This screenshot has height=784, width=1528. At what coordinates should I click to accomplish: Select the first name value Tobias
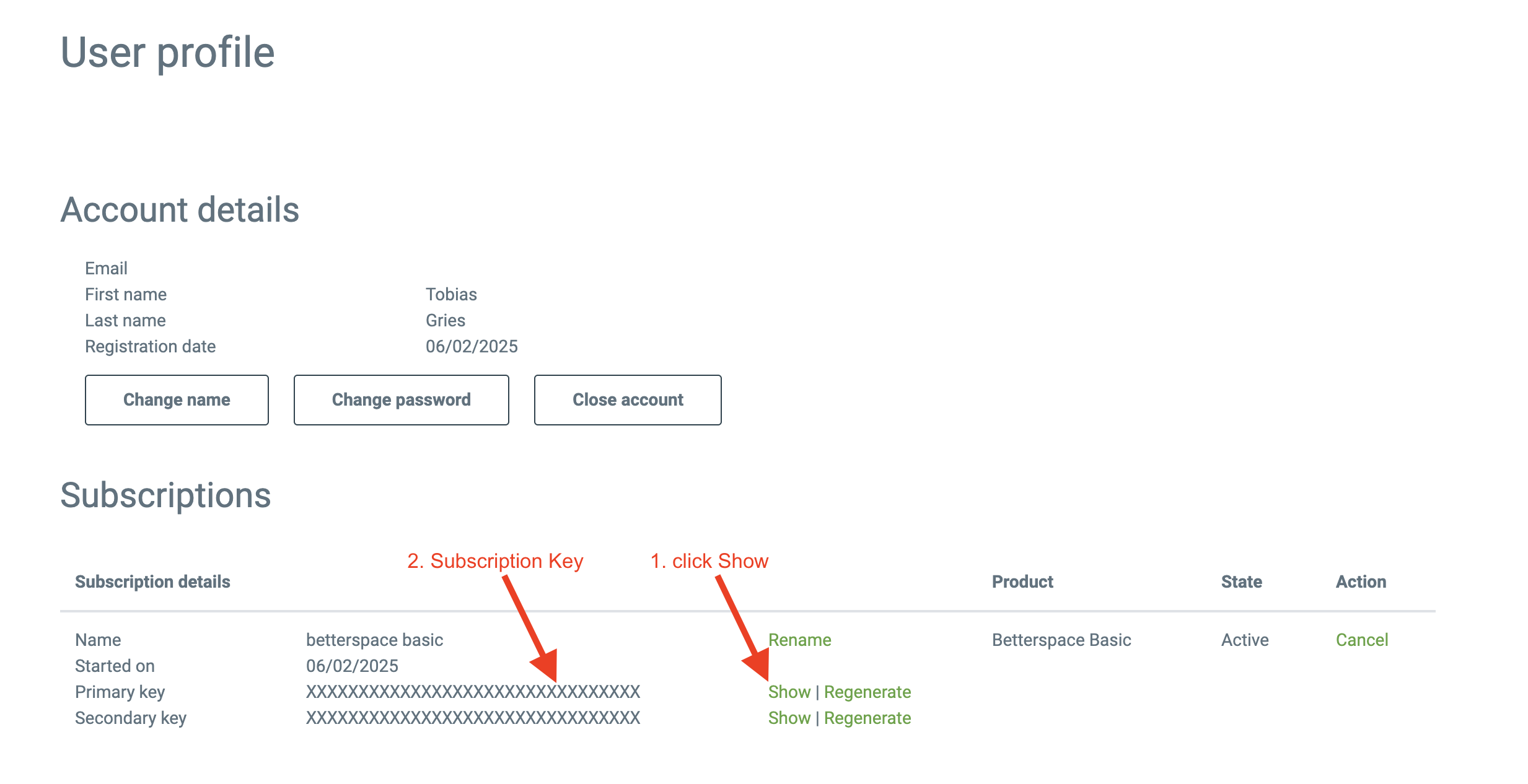[x=451, y=294]
